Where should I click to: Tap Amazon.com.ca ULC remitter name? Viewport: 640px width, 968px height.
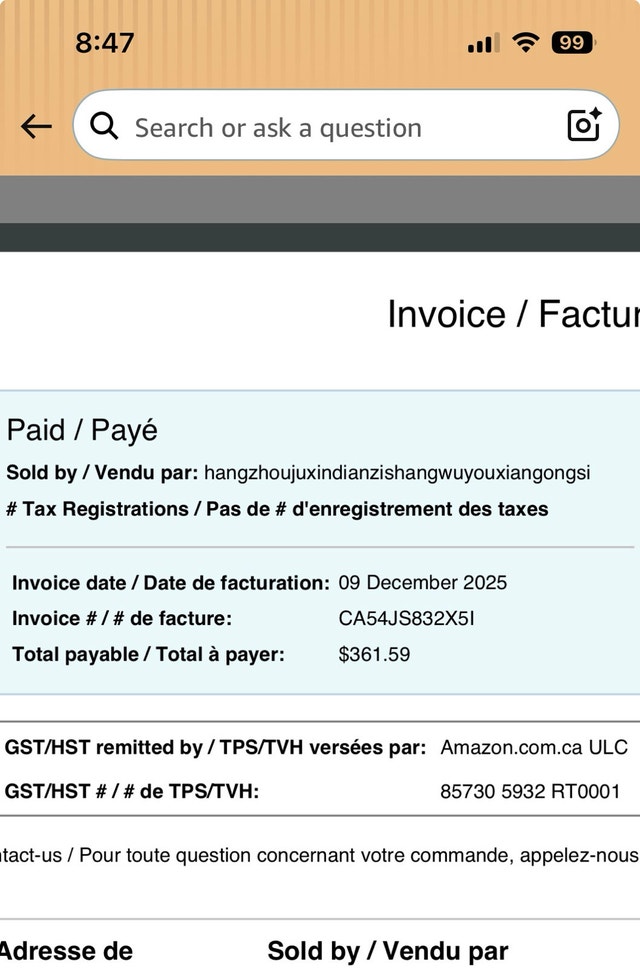point(534,748)
